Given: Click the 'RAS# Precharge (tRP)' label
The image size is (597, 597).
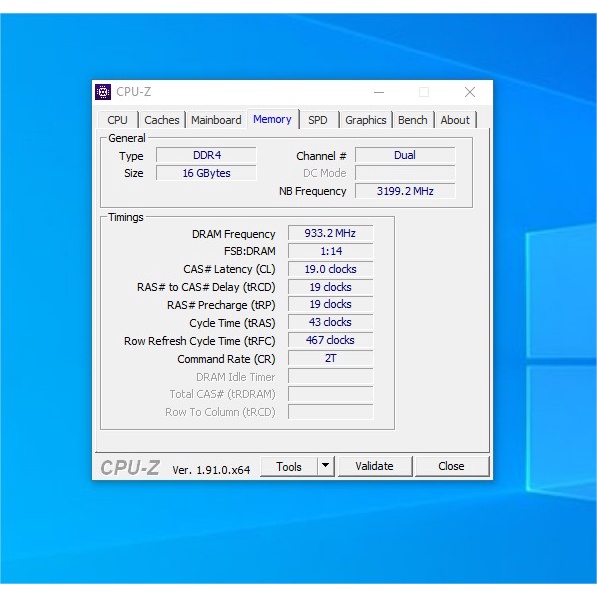Looking at the screenshot, I should click(221, 305).
